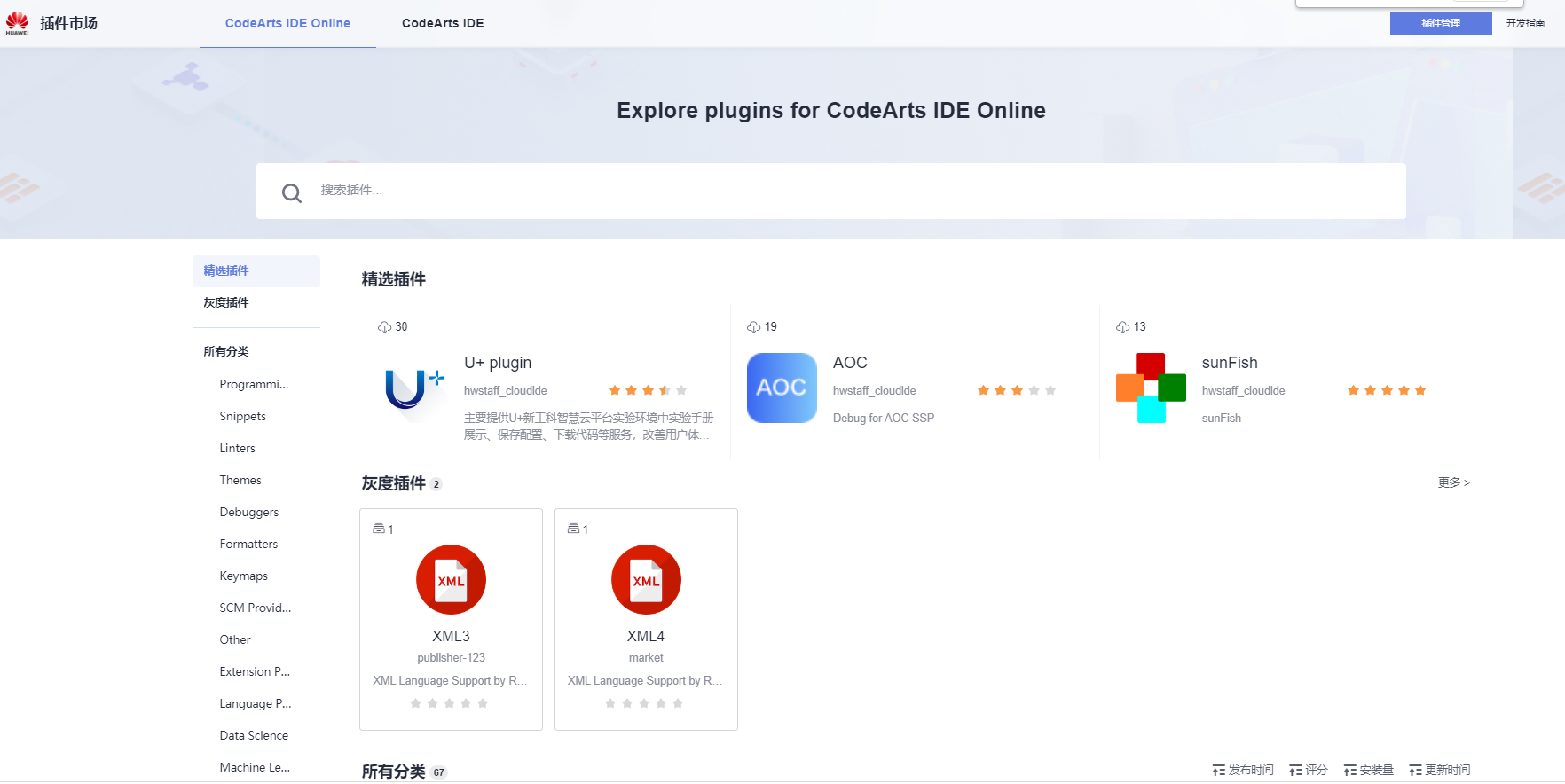
Task: Open the Snippets category
Action: 242,416
